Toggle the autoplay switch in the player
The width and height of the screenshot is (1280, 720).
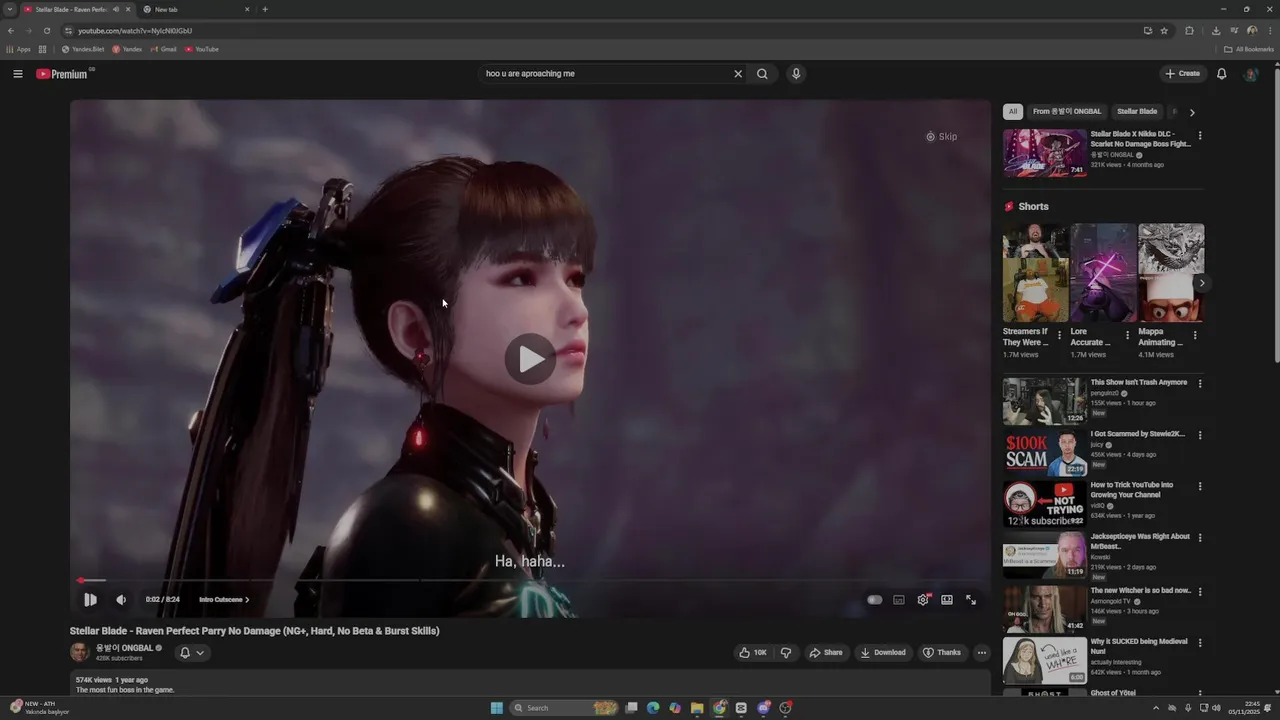(875, 600)
